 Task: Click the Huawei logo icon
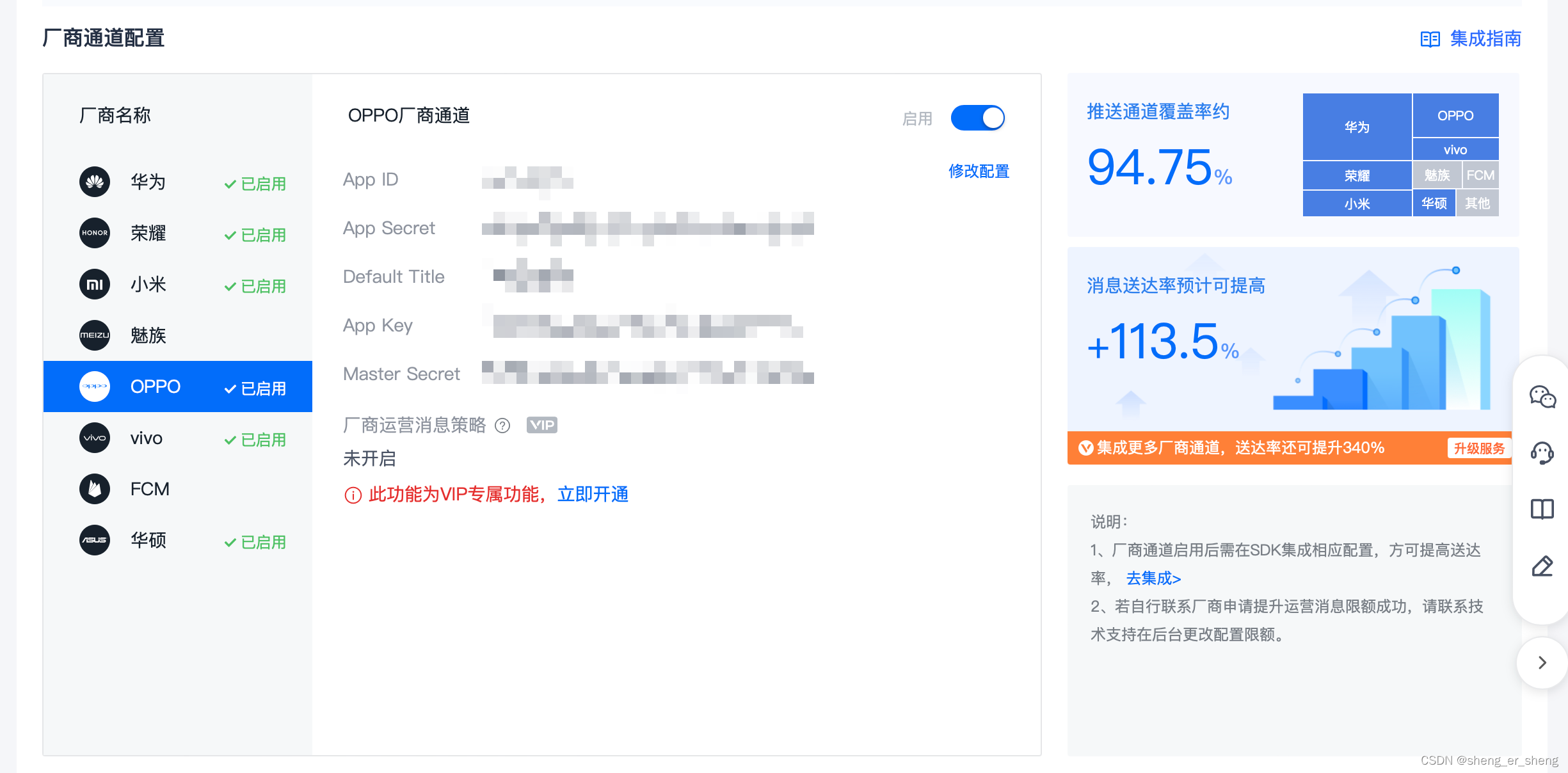(95, 182)
